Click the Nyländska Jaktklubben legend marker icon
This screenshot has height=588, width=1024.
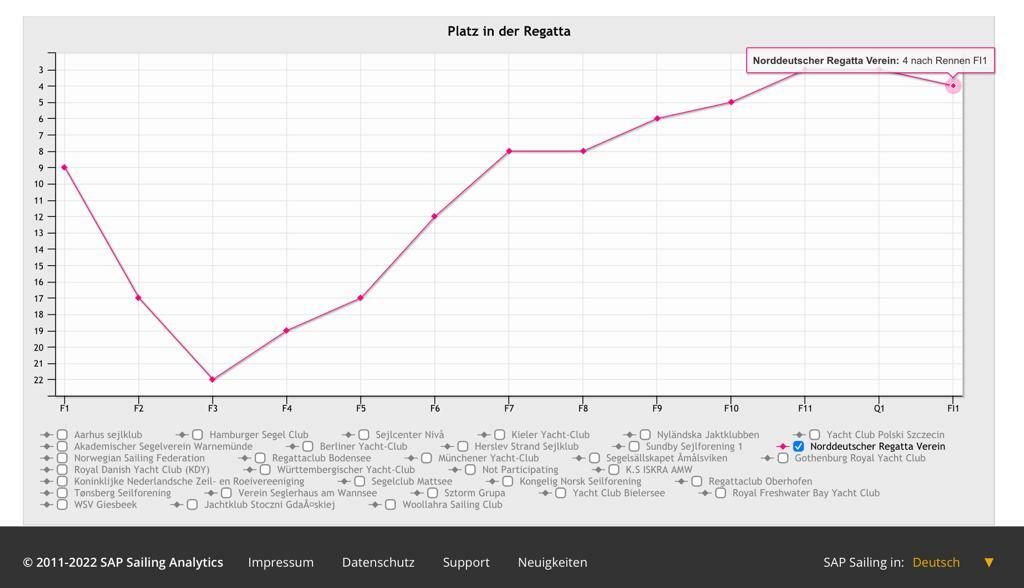(x=630, y=435)
